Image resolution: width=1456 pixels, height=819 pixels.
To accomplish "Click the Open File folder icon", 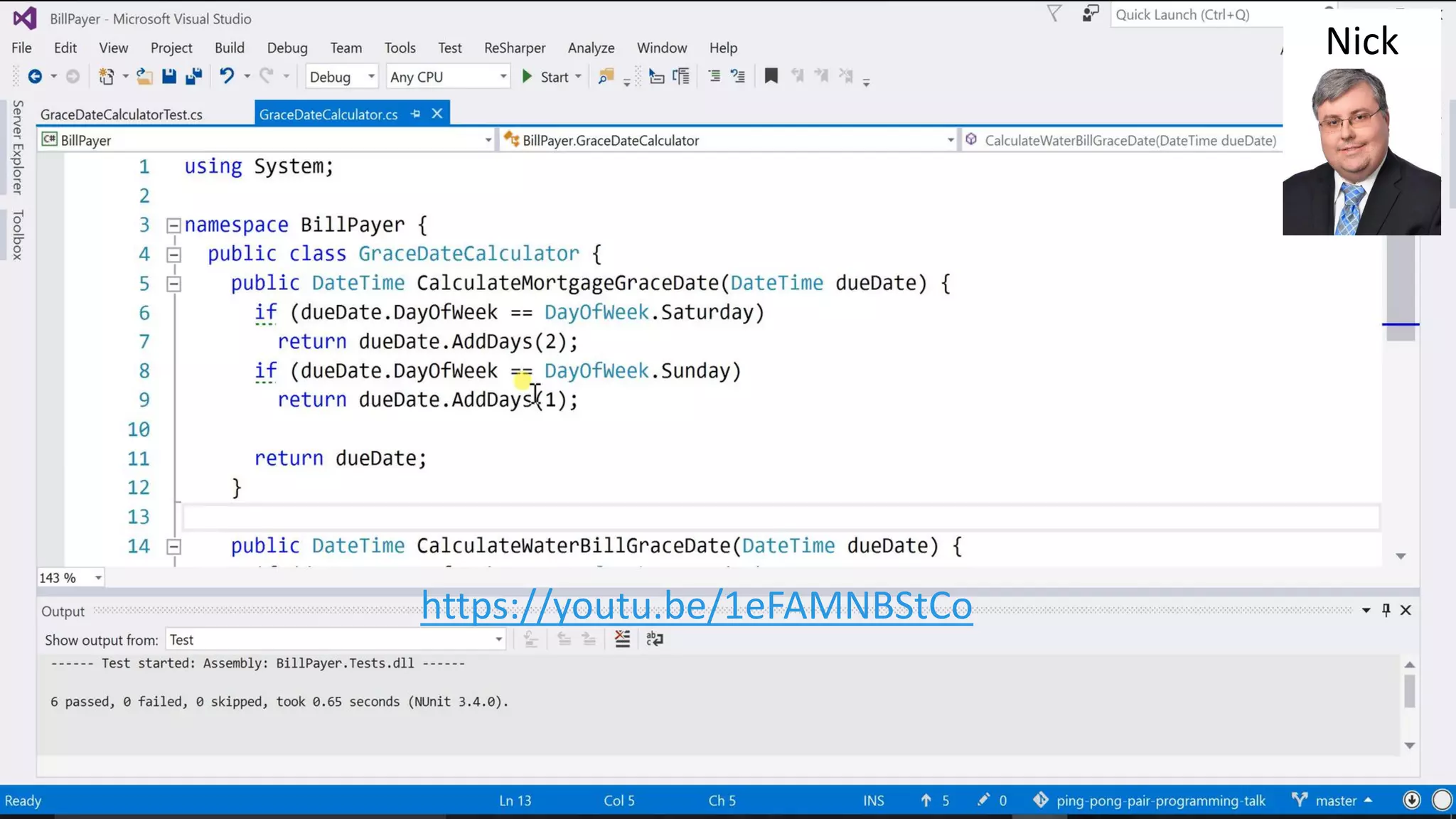I will tap(144, 77).
